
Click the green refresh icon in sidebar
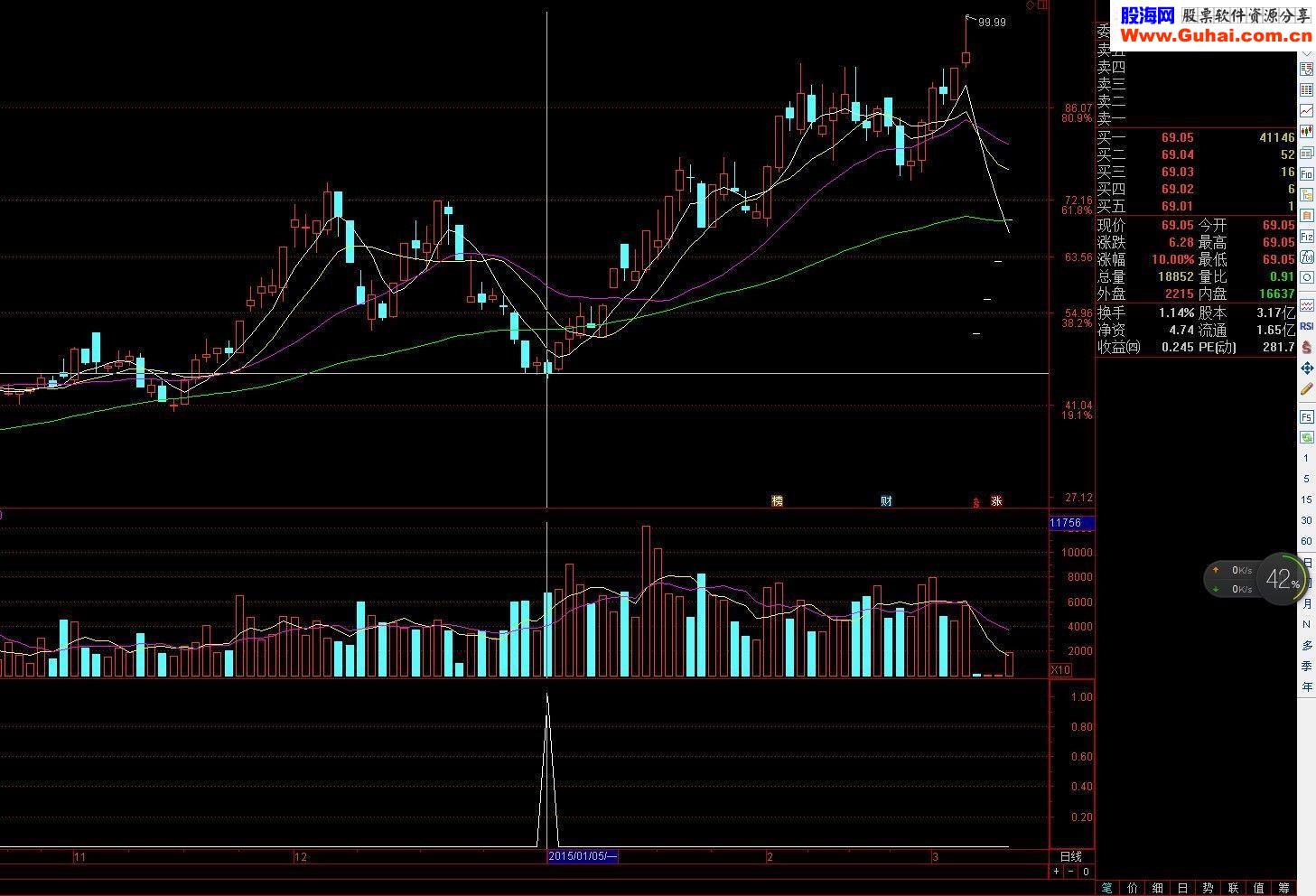click(x=1307, y=437)
